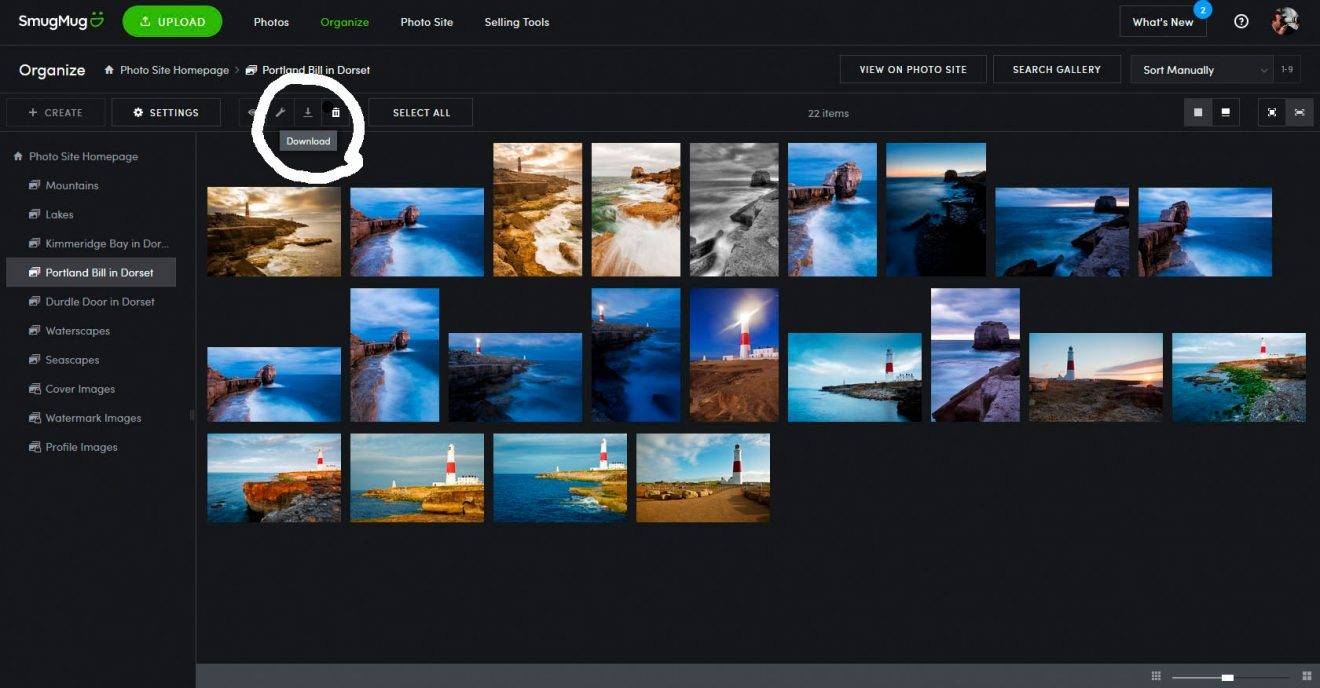Open View on Photo Site
This screenshot has width=1320, height=688.
[912, 69]
